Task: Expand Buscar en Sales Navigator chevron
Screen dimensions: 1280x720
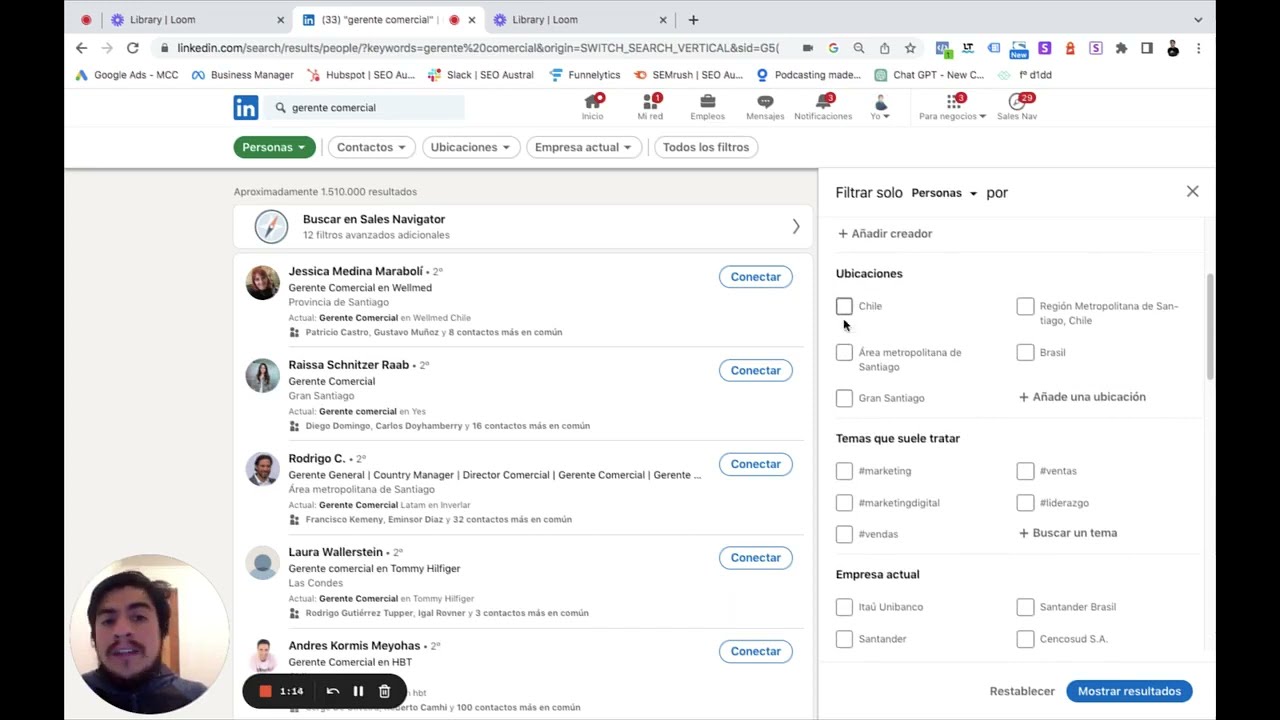Action: tap(796, 227)
